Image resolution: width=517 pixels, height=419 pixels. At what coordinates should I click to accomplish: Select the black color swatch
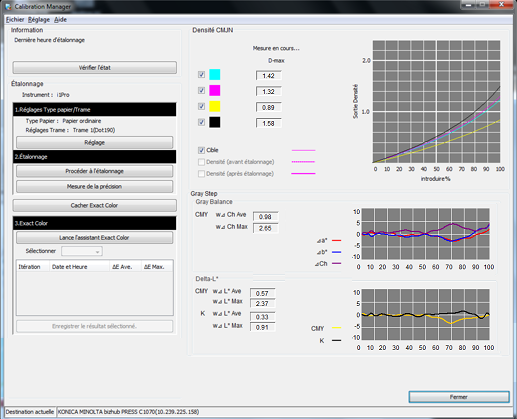point(215,122)
